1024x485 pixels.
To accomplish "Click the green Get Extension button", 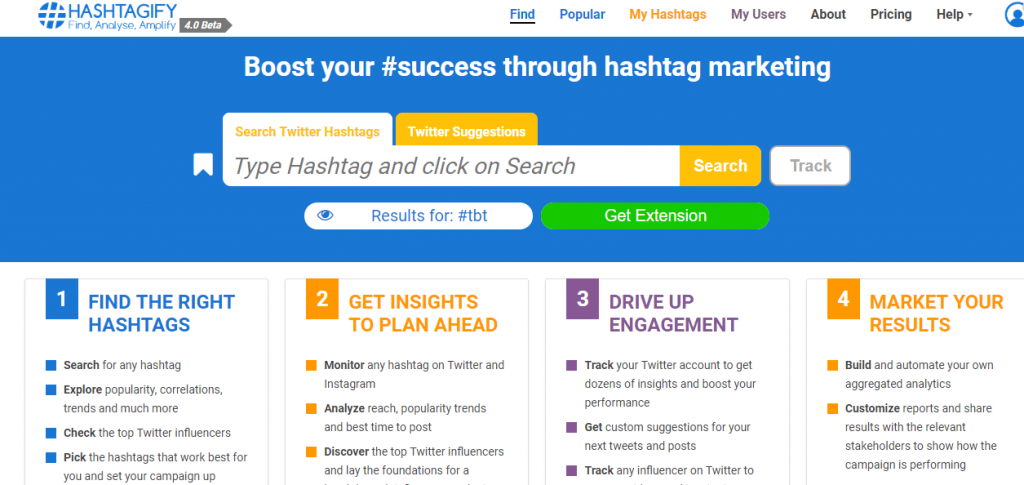I will tap(655, 216).
